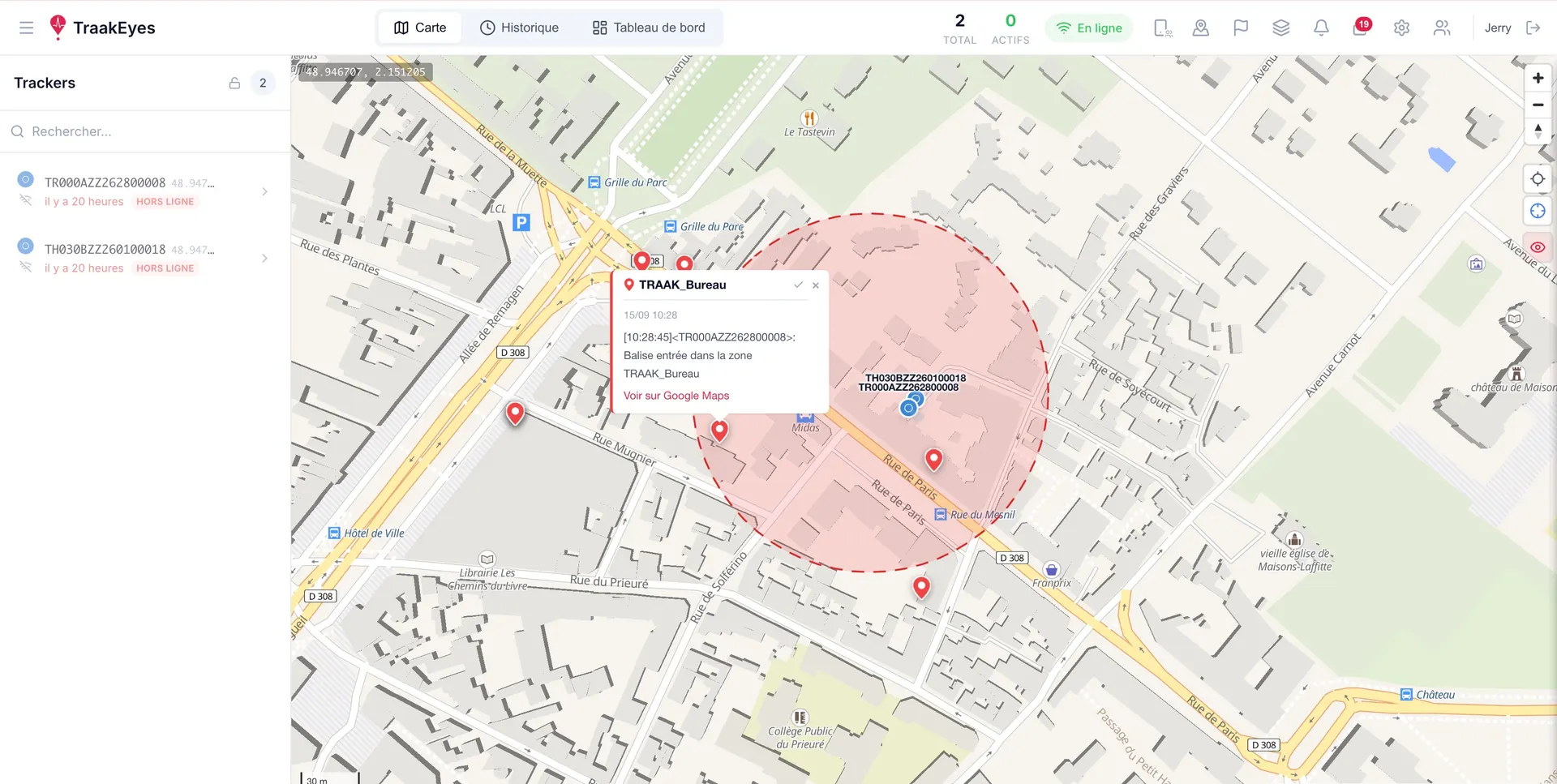Zoom out on the map
This screenshot has height=784, width=1557.
pyautogui.click(x=1538, y=105)
